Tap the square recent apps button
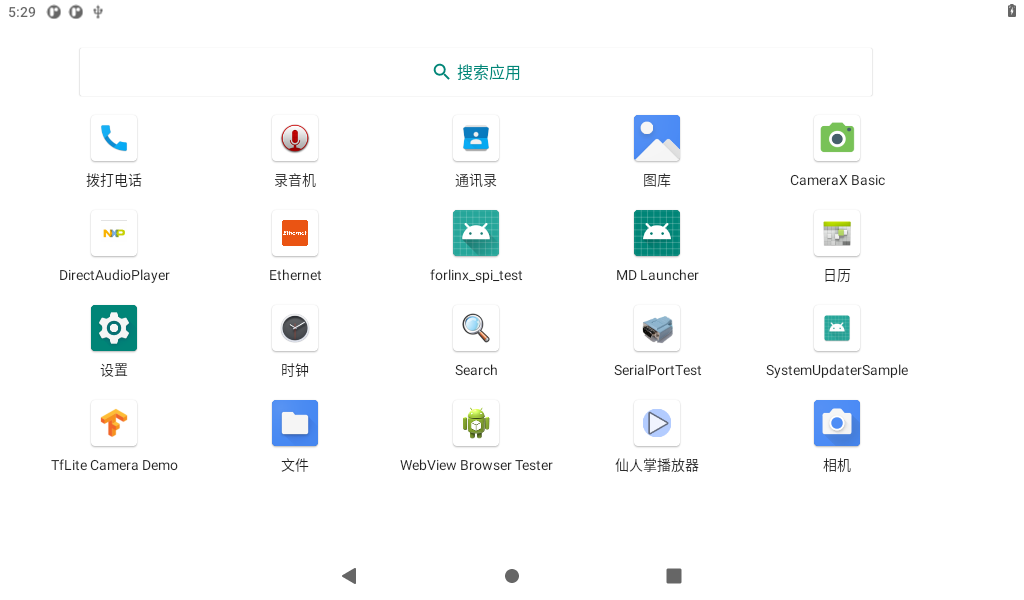Image resolution: width=1024 pixels, height=600 pixels. click(x=674, y=576)
